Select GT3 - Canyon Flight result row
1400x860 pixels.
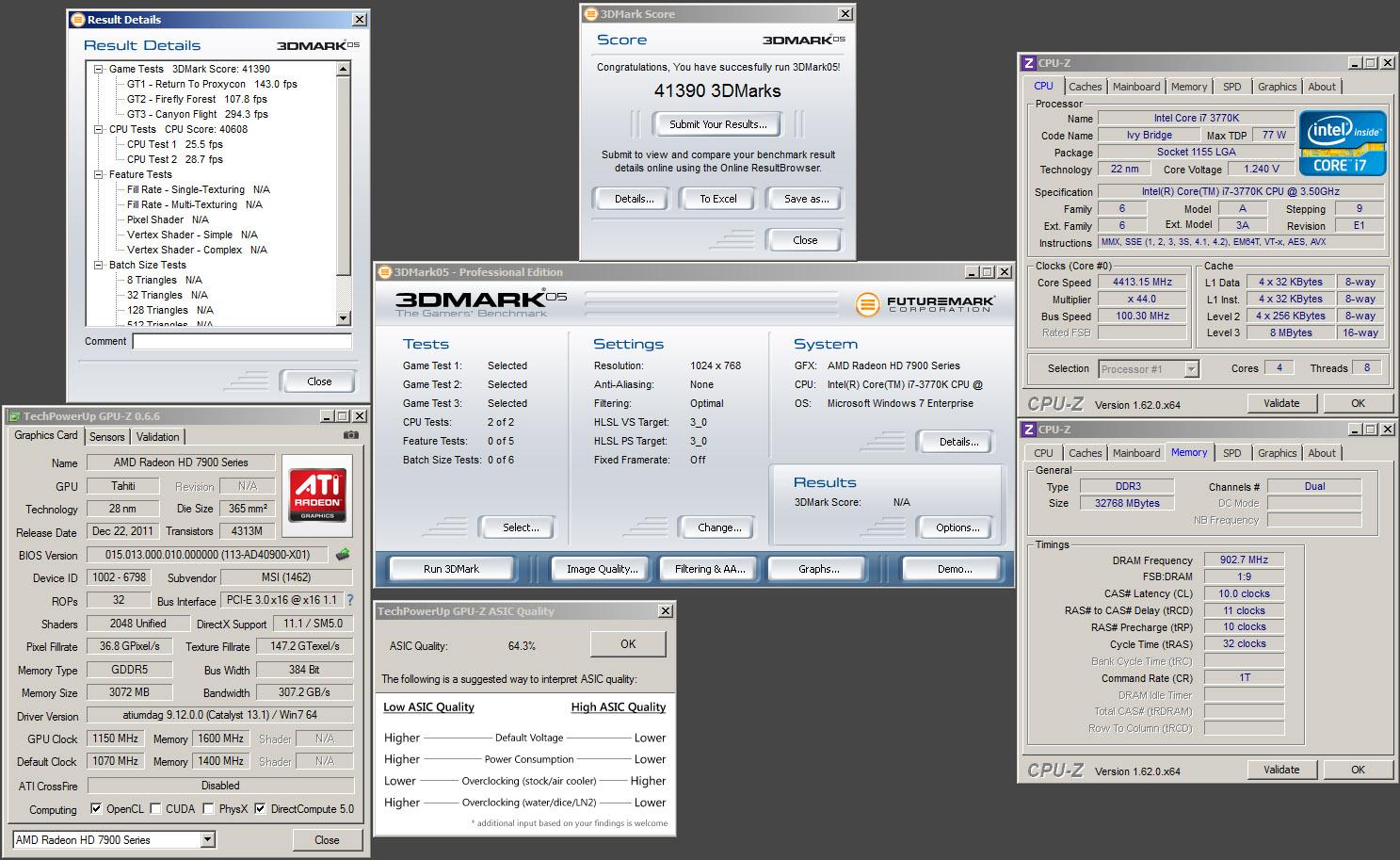coord(198,114)
